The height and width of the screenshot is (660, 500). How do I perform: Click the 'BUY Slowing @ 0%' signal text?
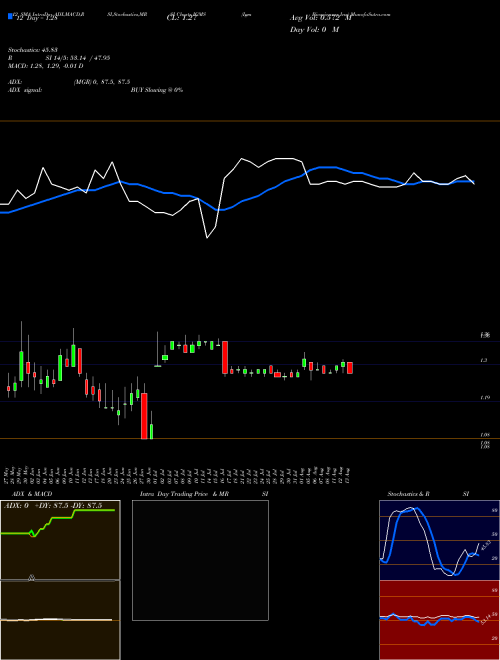coord(157,90)
